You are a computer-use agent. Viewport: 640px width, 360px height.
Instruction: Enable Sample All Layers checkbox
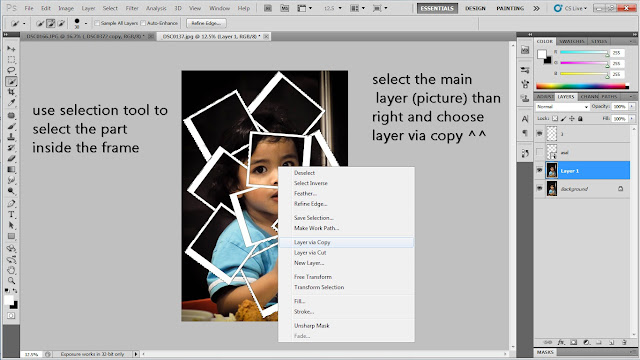click(97, 23)
